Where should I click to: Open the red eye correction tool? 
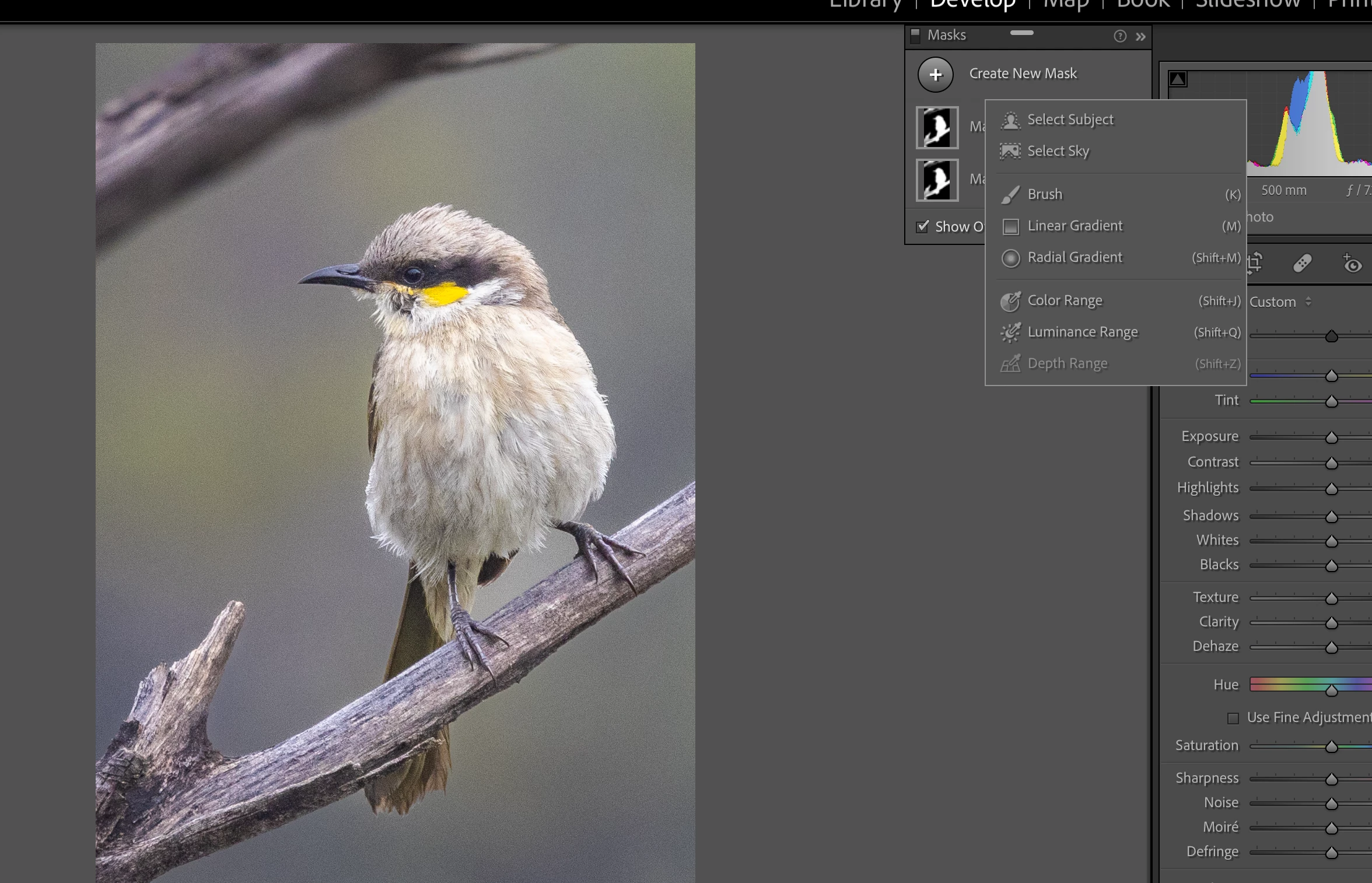tap(1351, 264)
